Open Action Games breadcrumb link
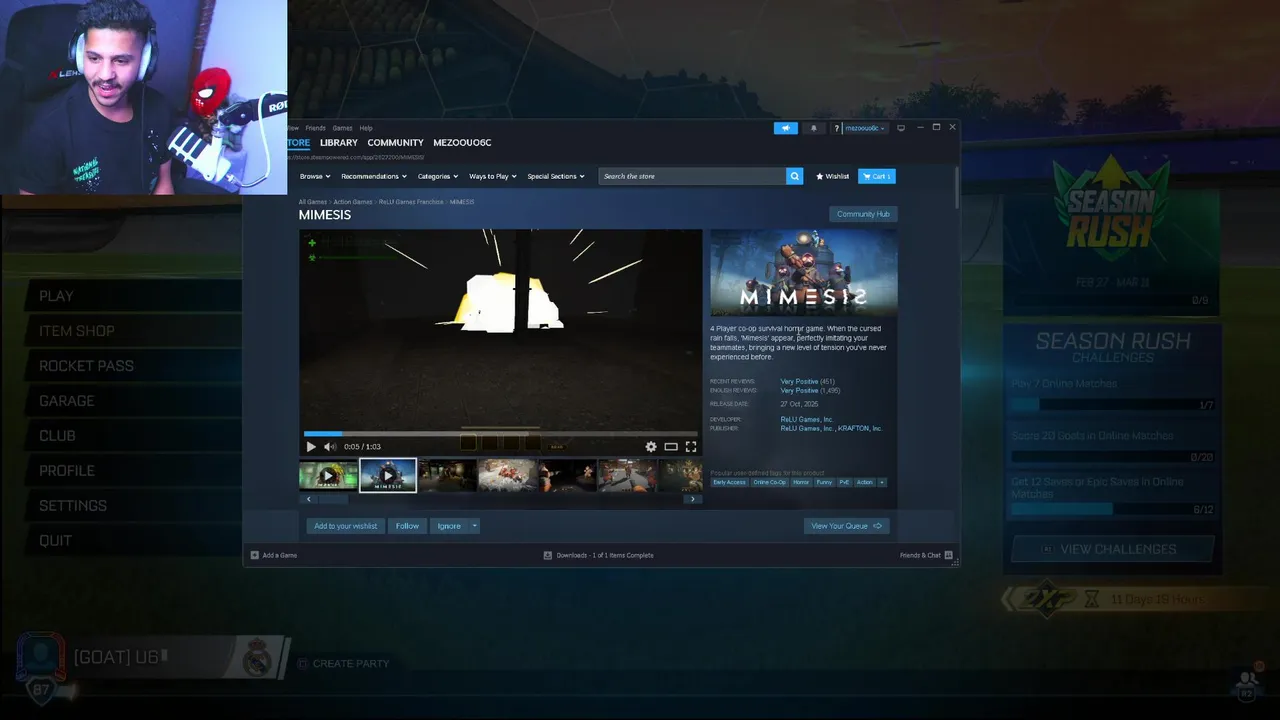The image size is (1280, 720). [x=353, y=202]
